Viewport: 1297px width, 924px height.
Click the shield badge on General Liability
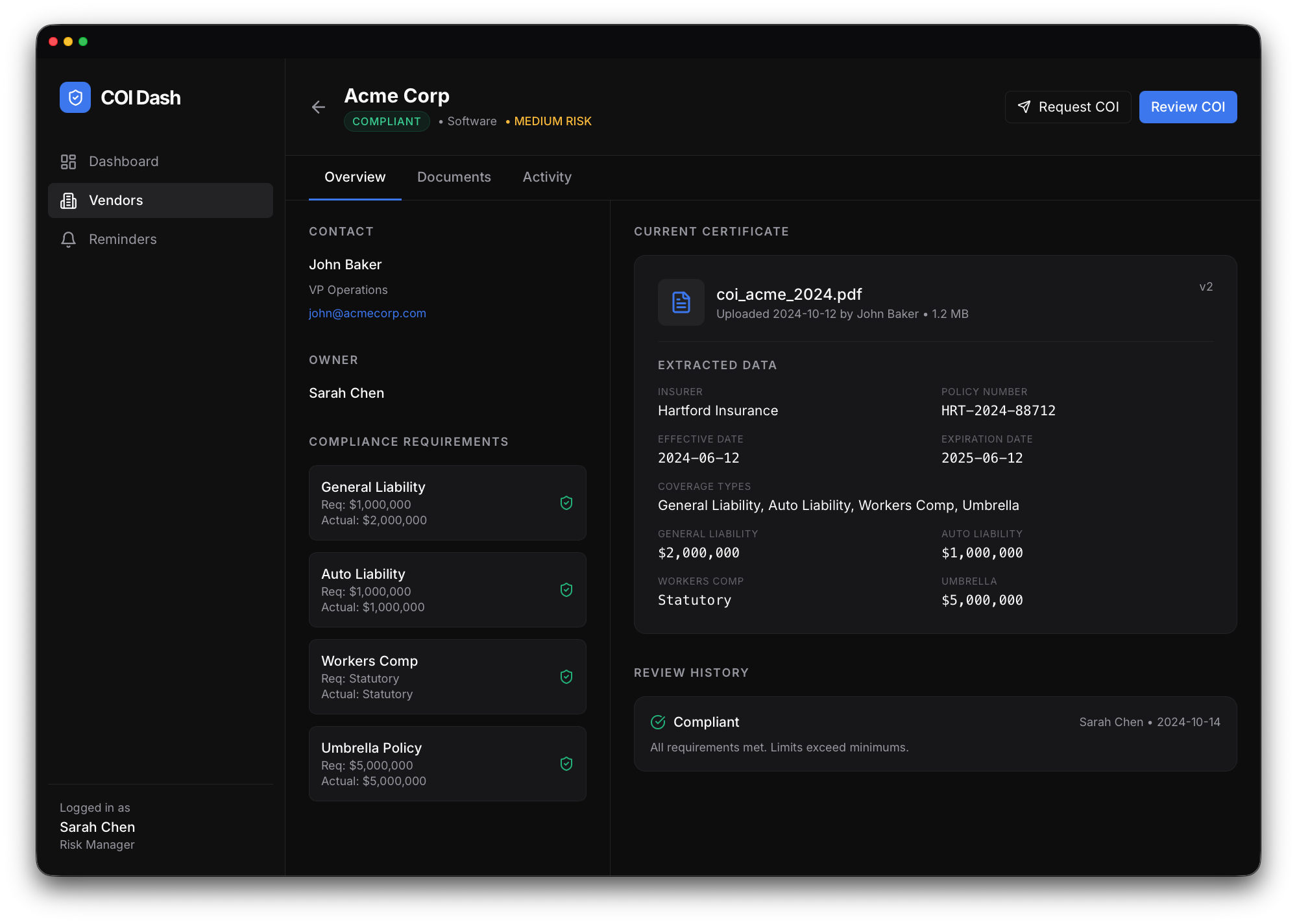566,502
